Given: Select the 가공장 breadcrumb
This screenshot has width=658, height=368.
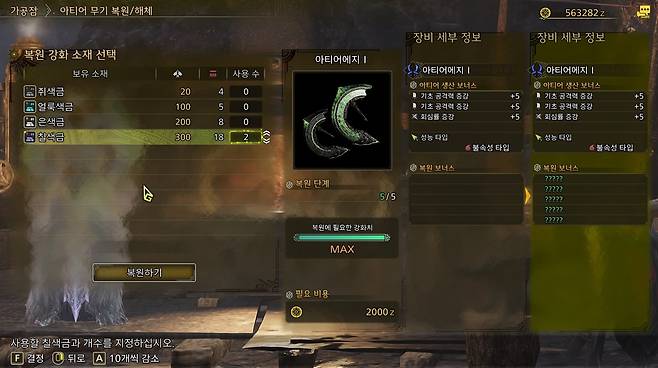Looking at the screenshot, I should pyautogui.click(x=24, y=10).
